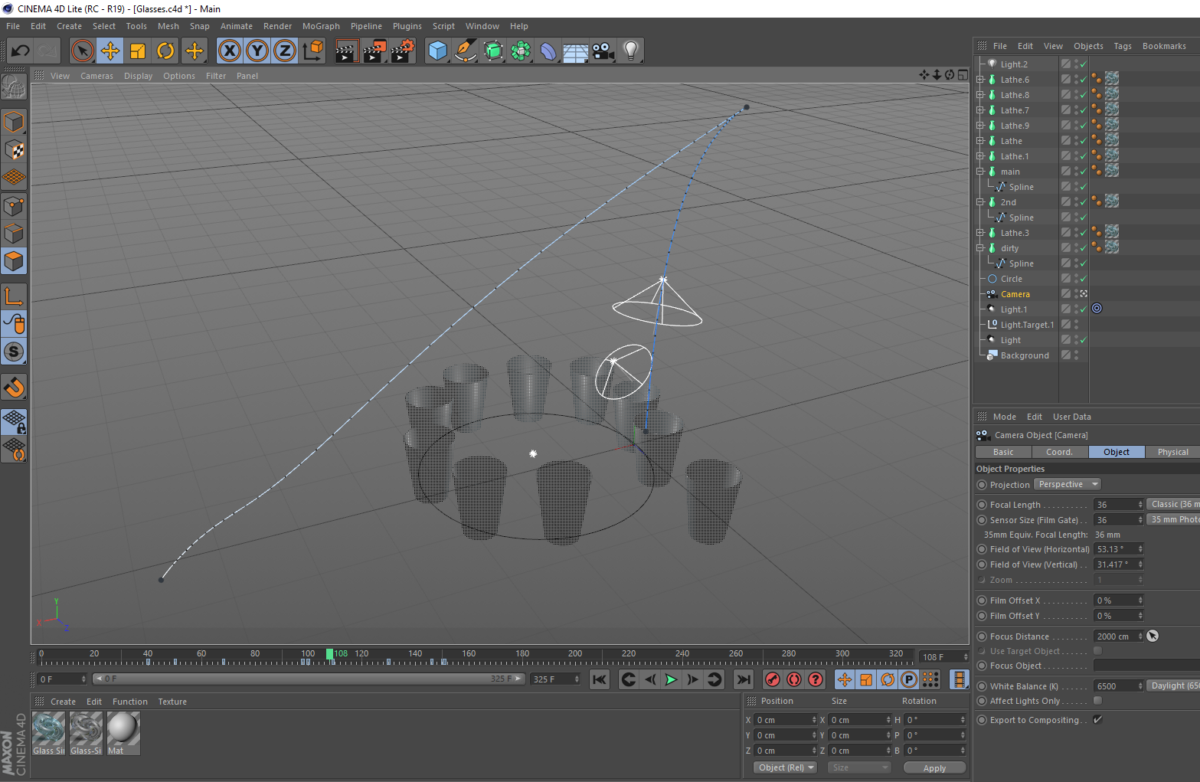The width and height of the screenshot is (1200, 782).
Task: Toggle Export to Compositing checkbox
Action: pyautogui.click(x=1097, y=720)
